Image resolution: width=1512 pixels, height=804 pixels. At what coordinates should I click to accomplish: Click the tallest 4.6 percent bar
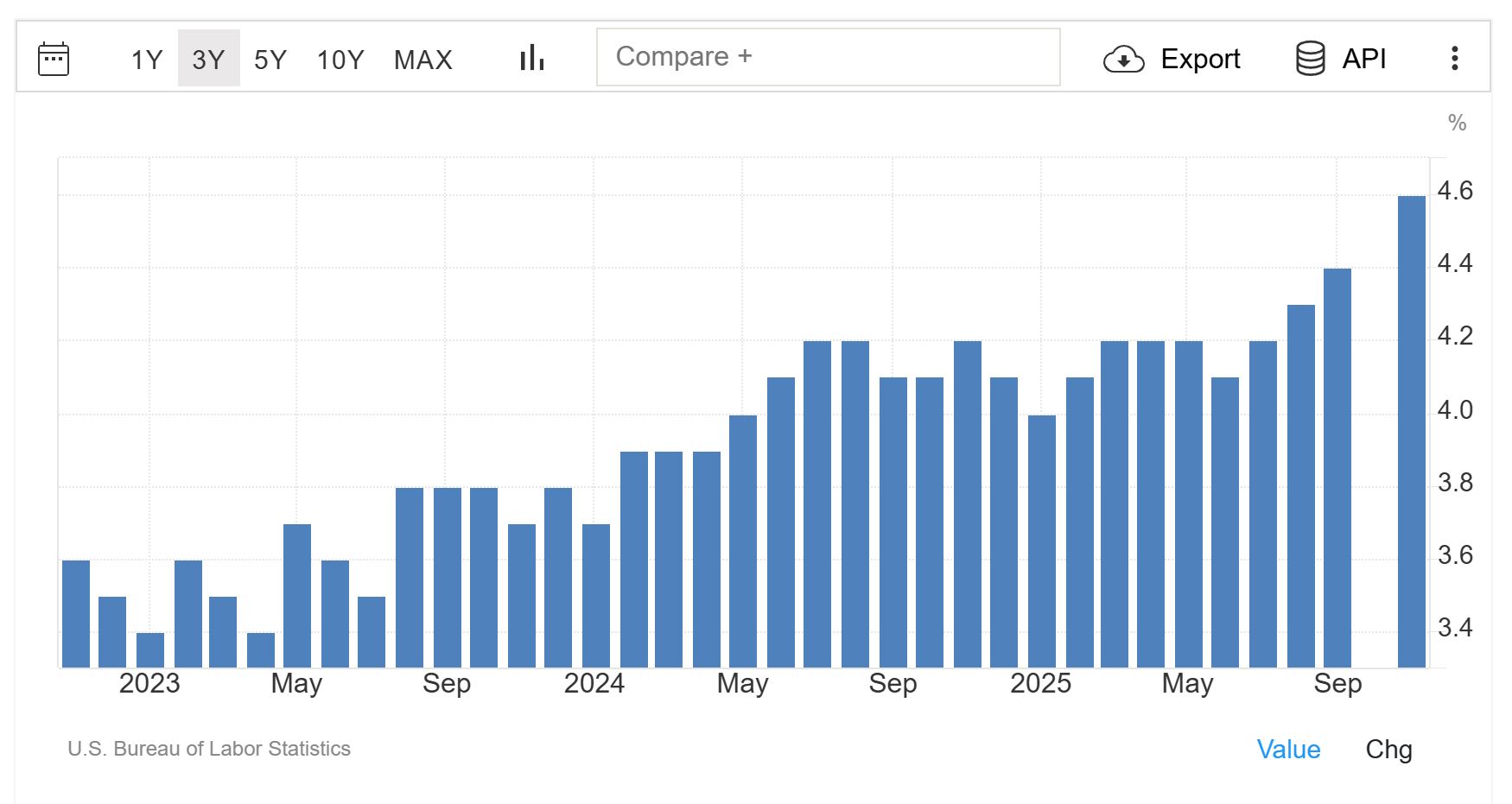click(x=1411, y=432)
